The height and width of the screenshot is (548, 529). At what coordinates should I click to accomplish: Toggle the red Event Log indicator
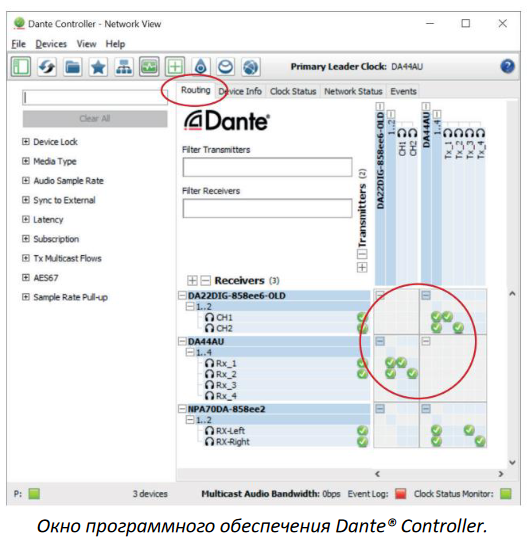[400, 494]
